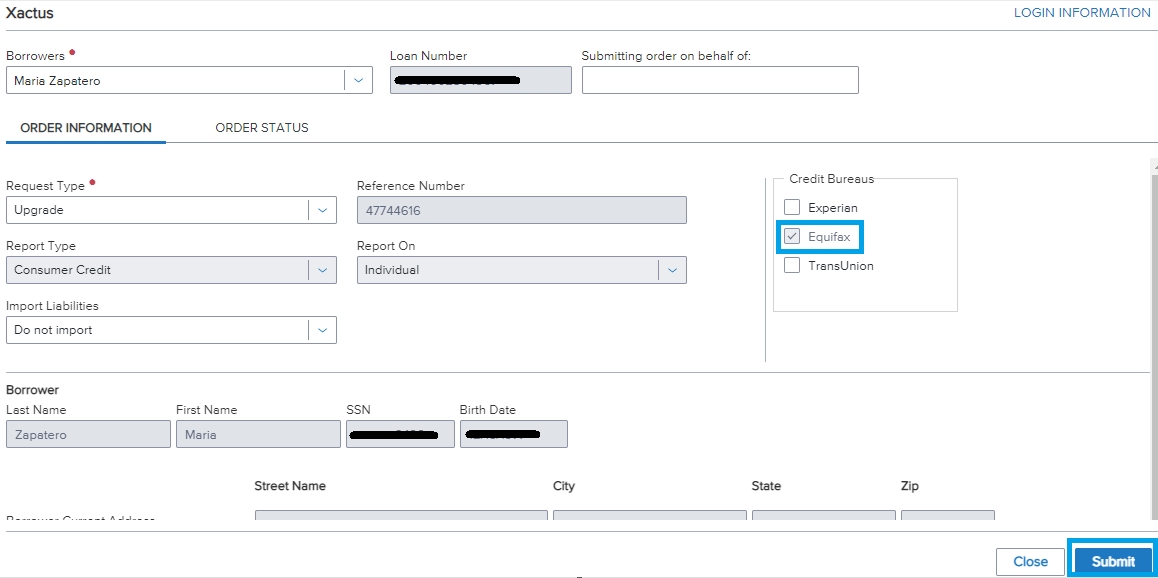
Task: Switch to the ORDER STATUS tab
Action: tap(262, 128)
